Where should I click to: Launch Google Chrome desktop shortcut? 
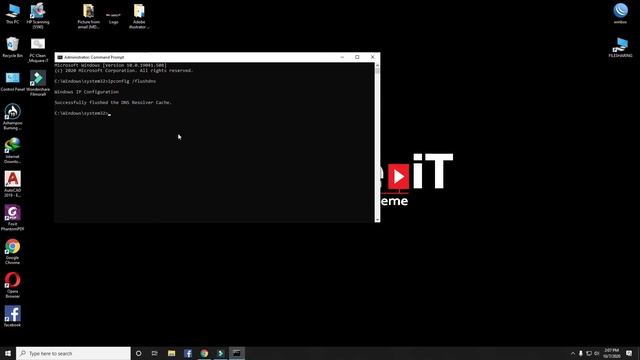[13, 251]
